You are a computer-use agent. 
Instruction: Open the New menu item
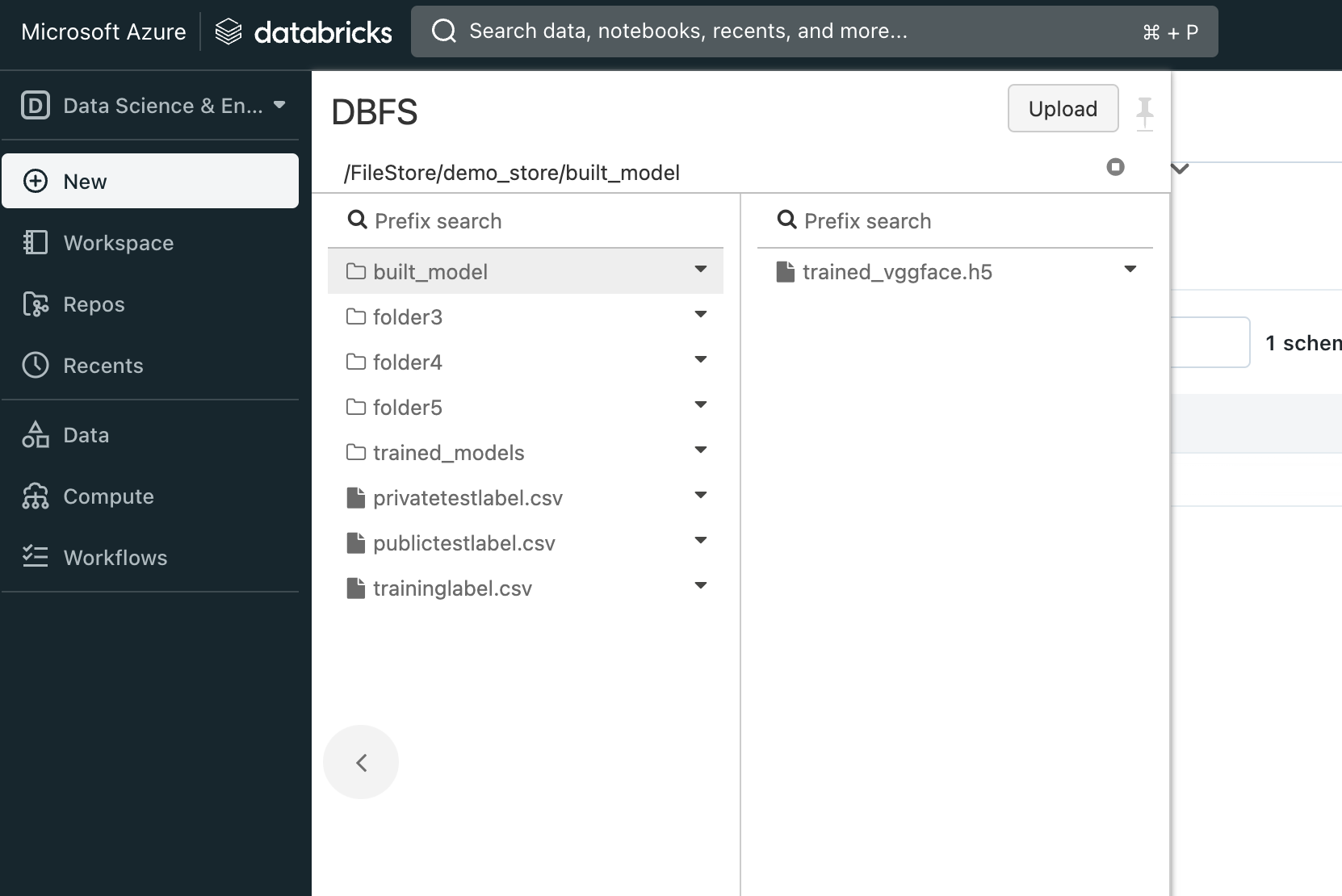click(x=150, y=181)
